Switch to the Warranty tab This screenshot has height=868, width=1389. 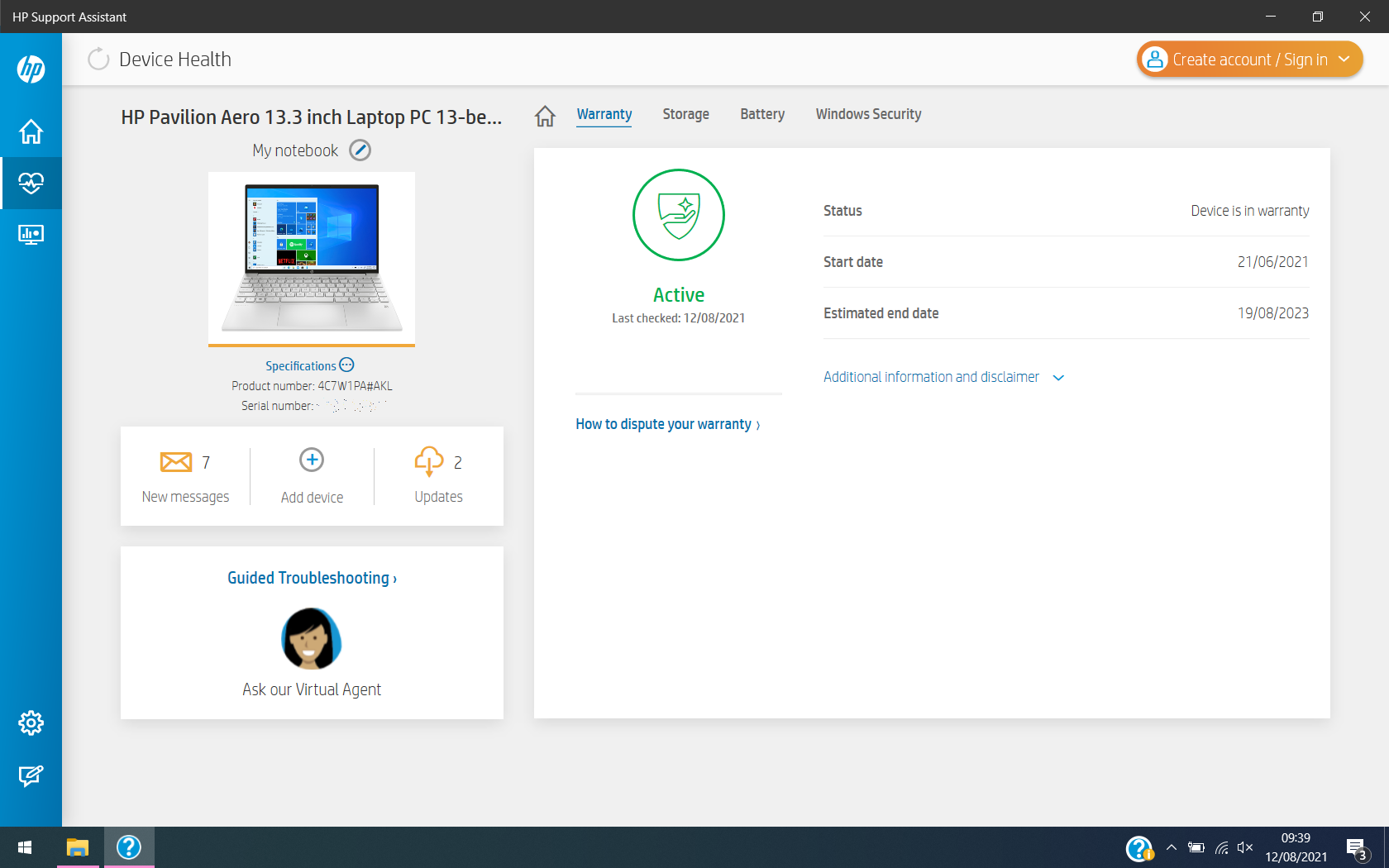604,114
